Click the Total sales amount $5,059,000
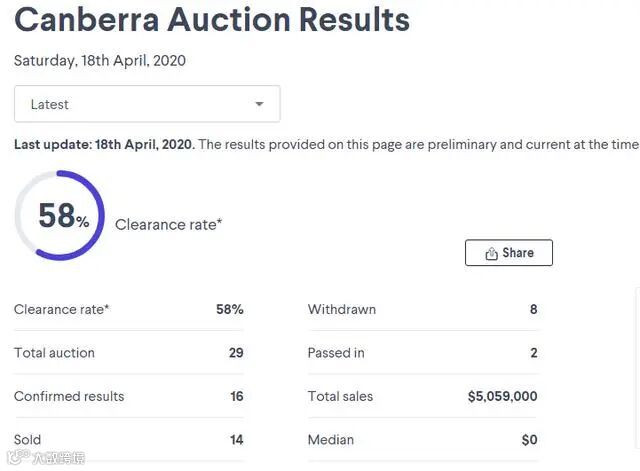 (x=502, y=396)
